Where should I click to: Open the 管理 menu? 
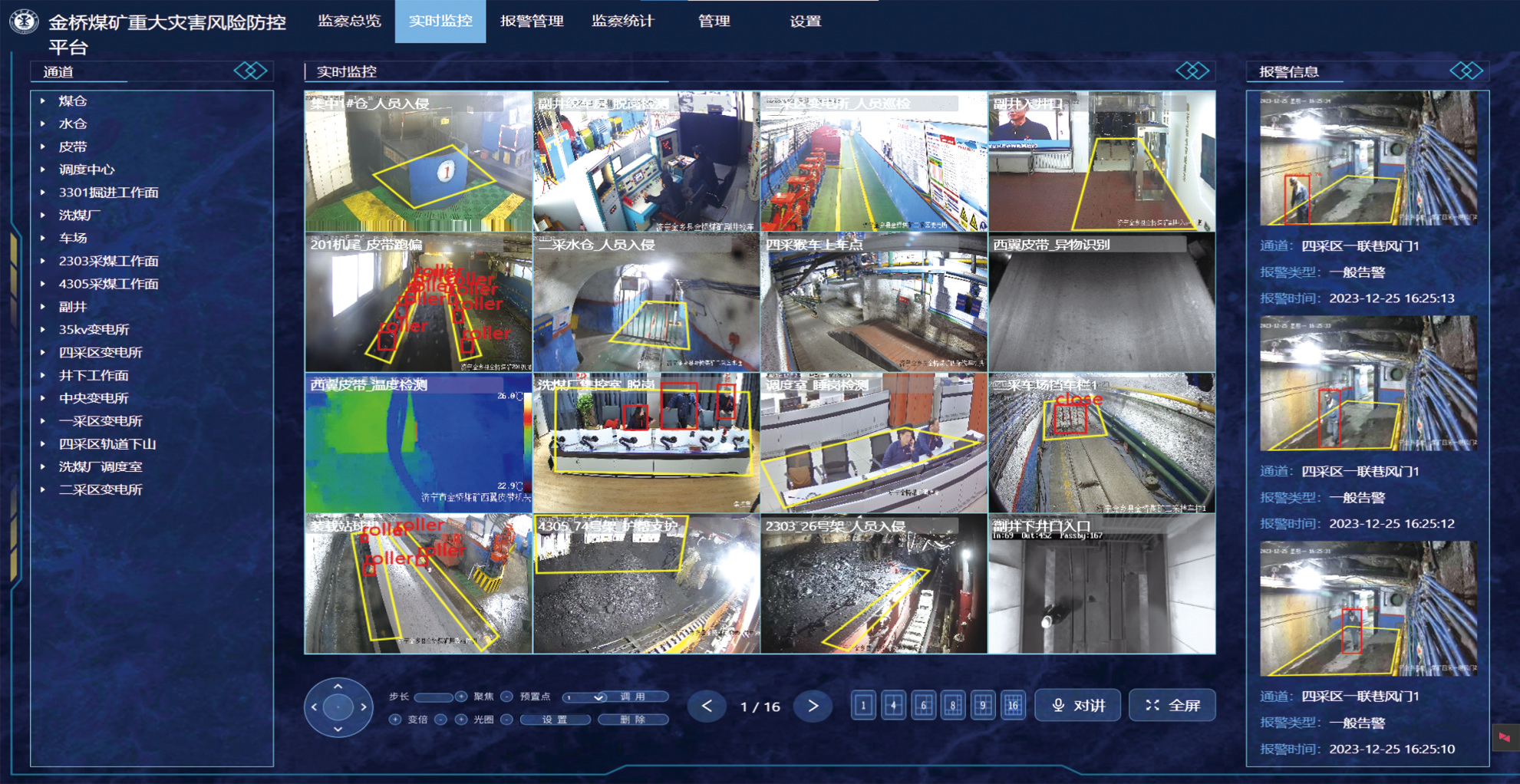tap(714, 21)
